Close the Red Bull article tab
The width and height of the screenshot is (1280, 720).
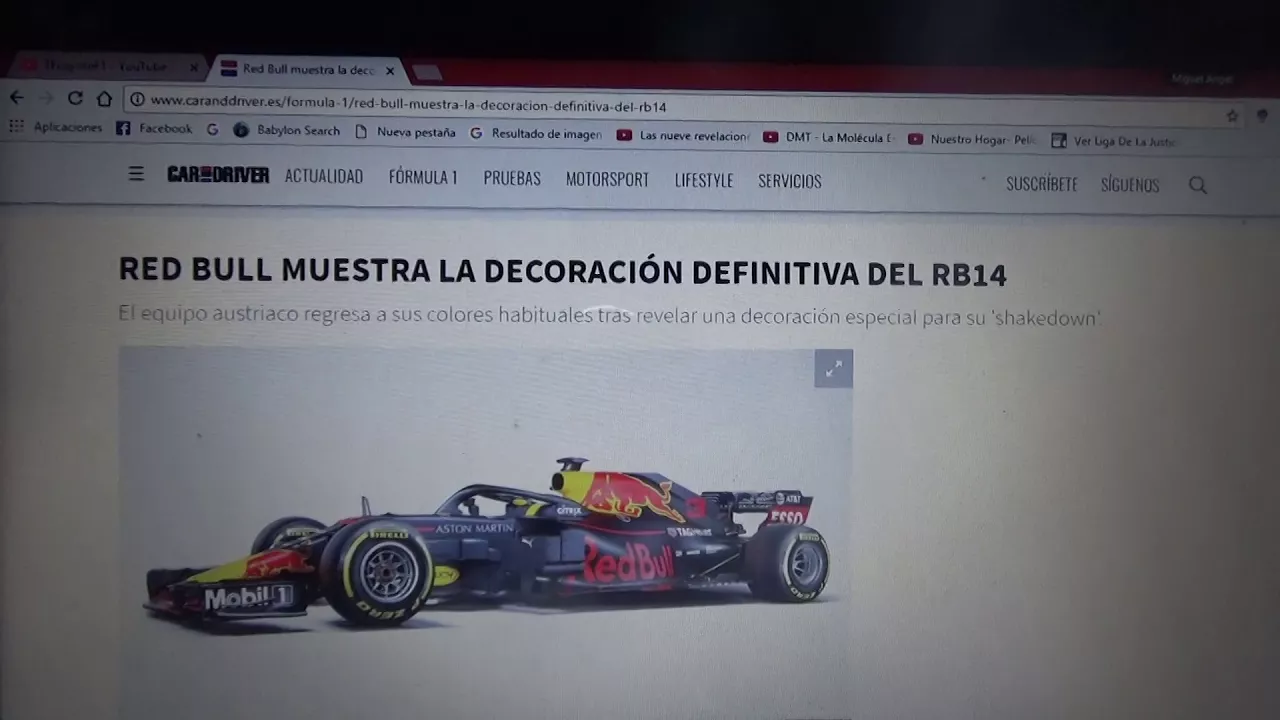(390, 71)
